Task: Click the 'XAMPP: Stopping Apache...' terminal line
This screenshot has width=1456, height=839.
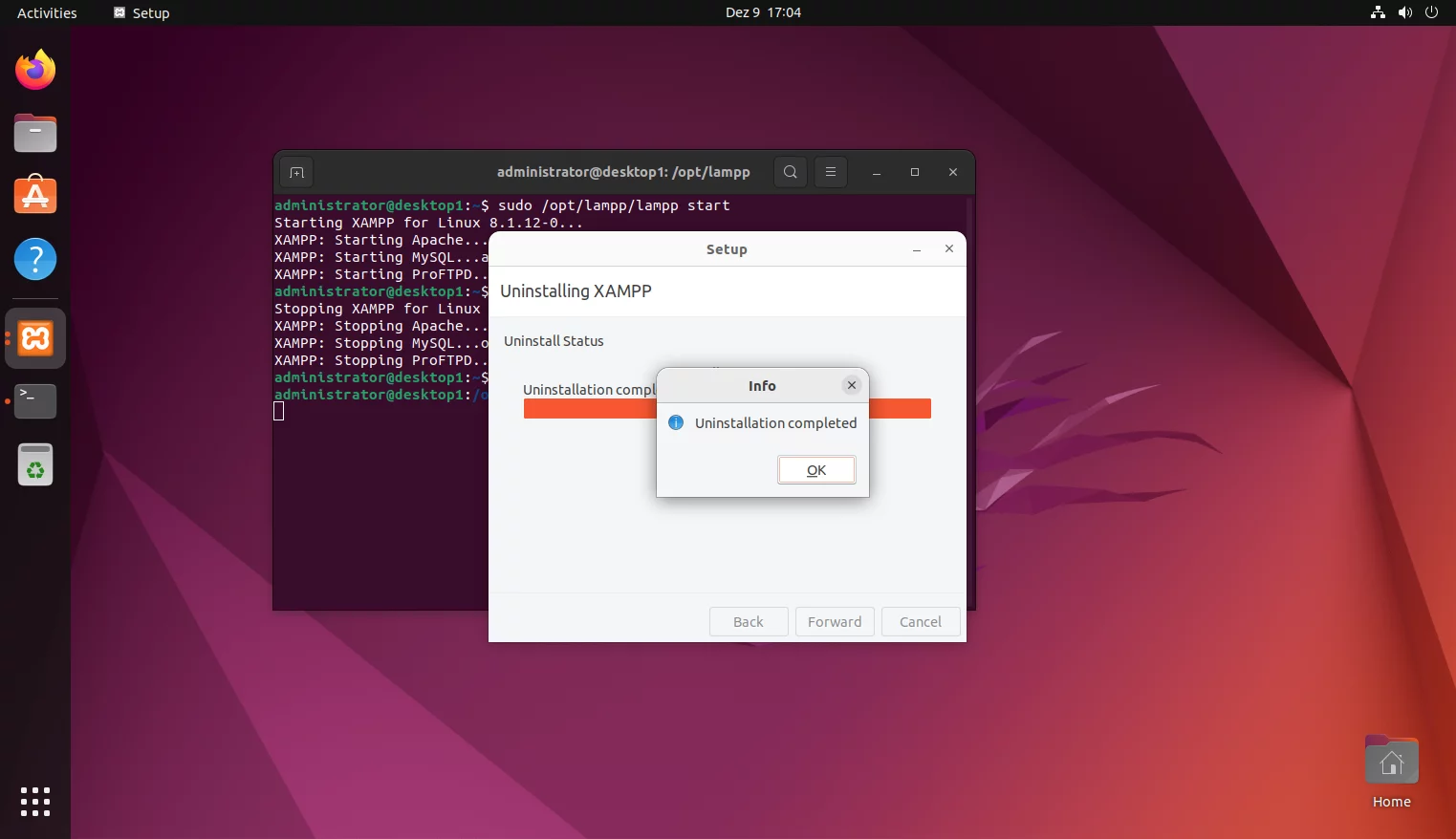Action: point(381,326)
